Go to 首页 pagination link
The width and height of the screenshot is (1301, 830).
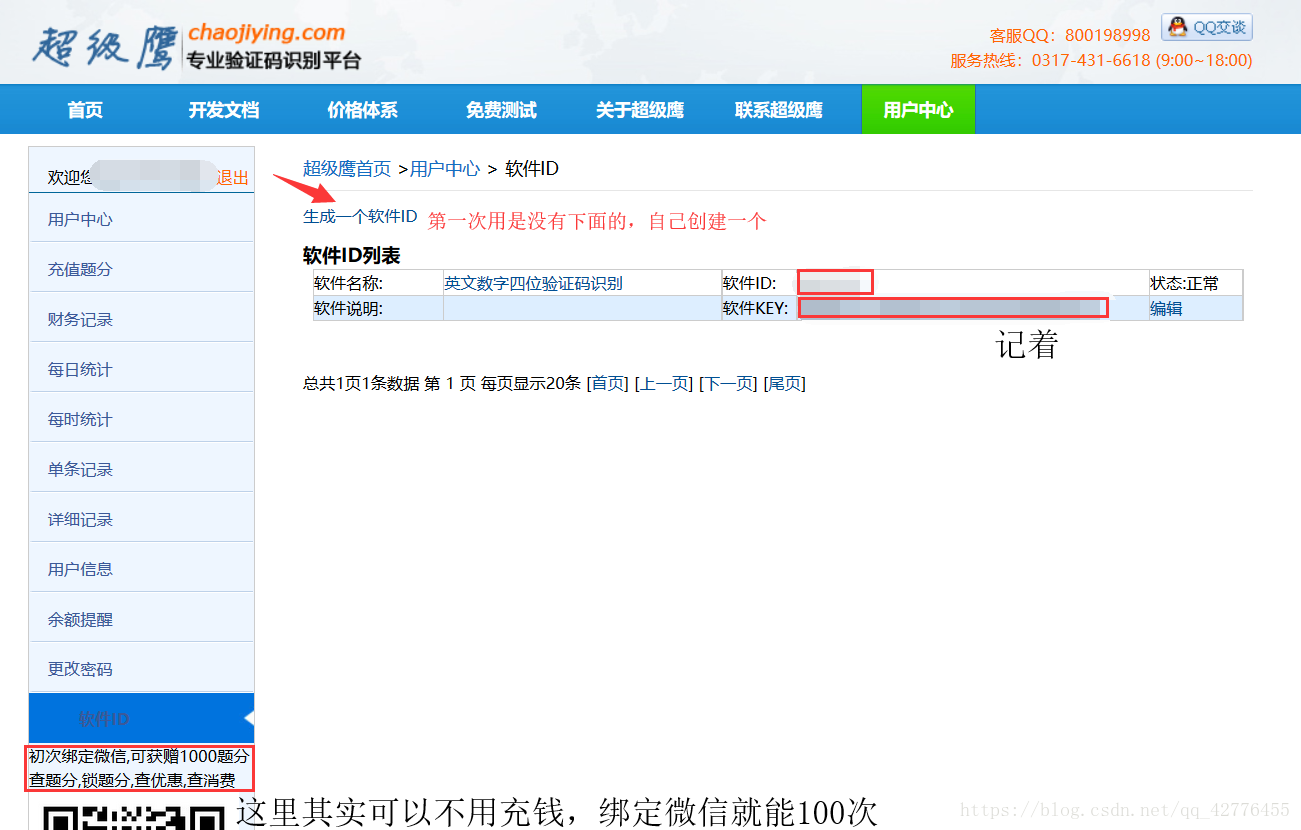tap(607, 383)
